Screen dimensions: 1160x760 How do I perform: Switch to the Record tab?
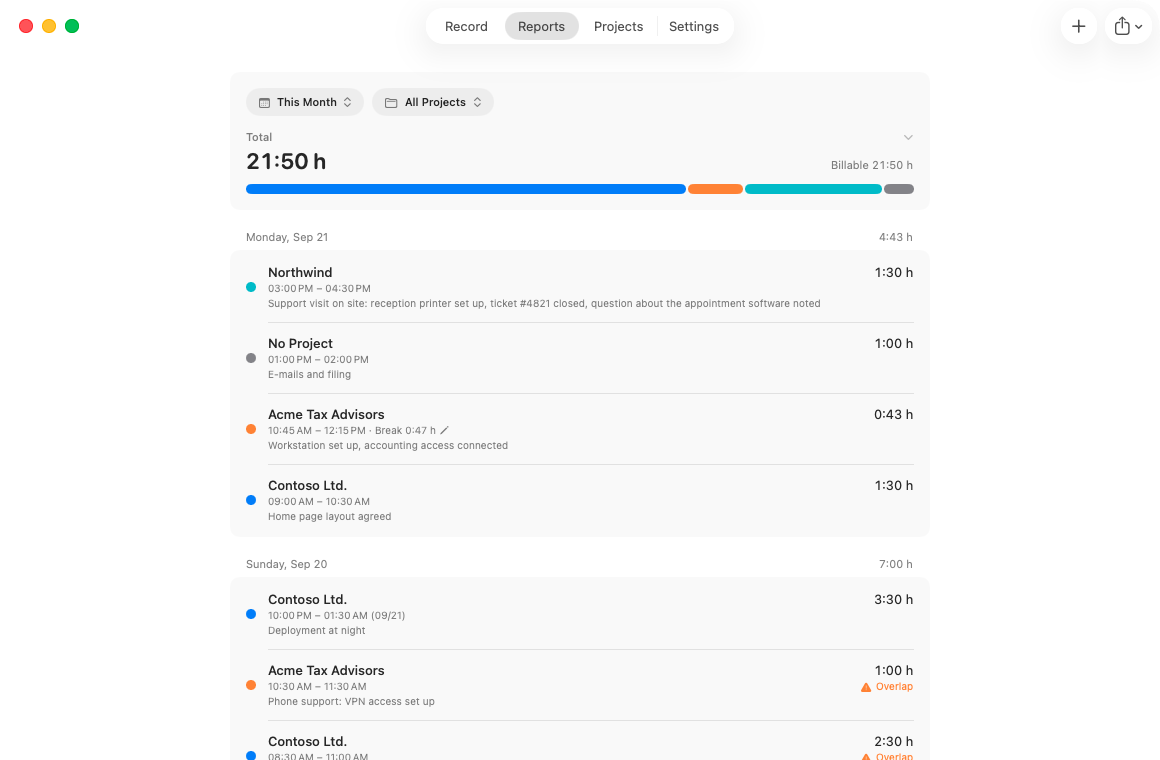pos(466,27)
